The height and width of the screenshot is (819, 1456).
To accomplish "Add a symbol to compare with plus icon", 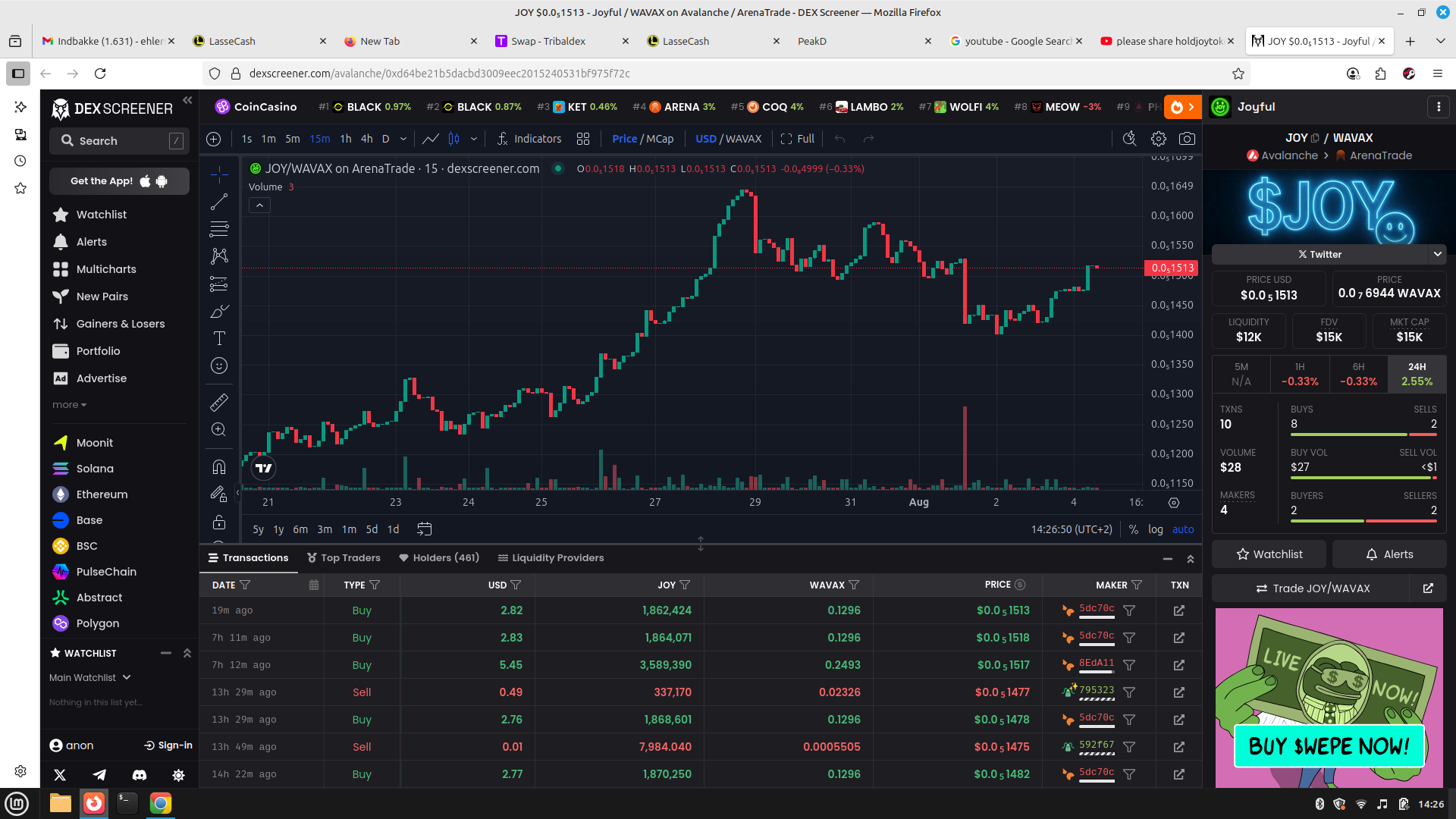I will point(214,139).
